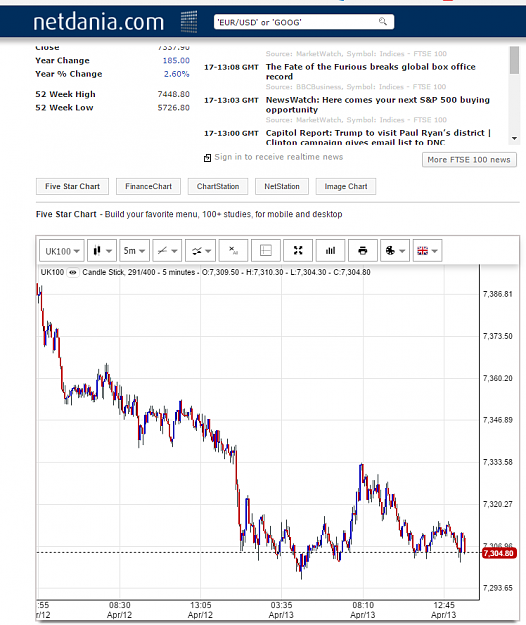Screen dimensions: 526x625
Task: Click the Year % Change value 2.60%
Action: coord(177,74)
